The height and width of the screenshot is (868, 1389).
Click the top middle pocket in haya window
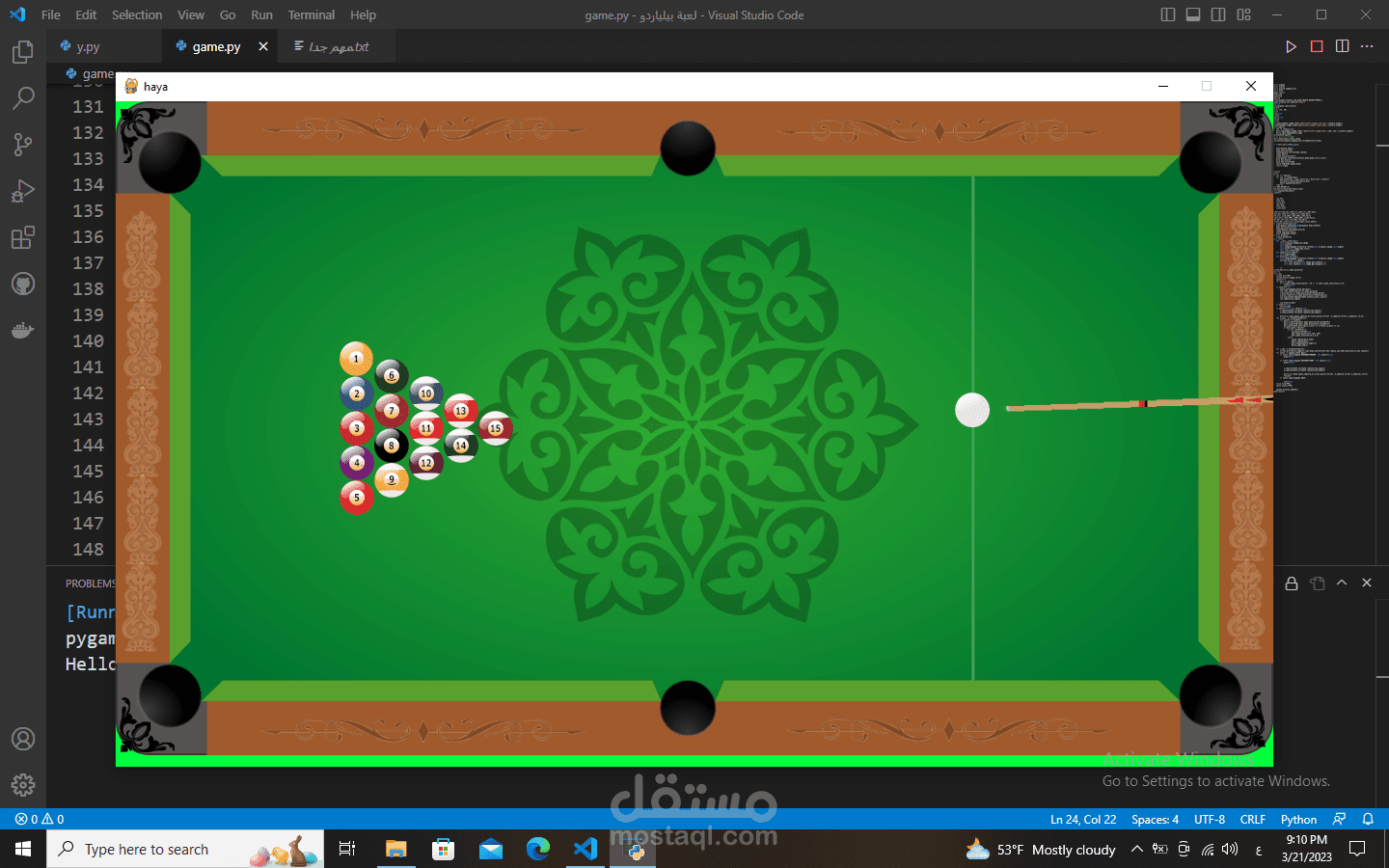688,148
